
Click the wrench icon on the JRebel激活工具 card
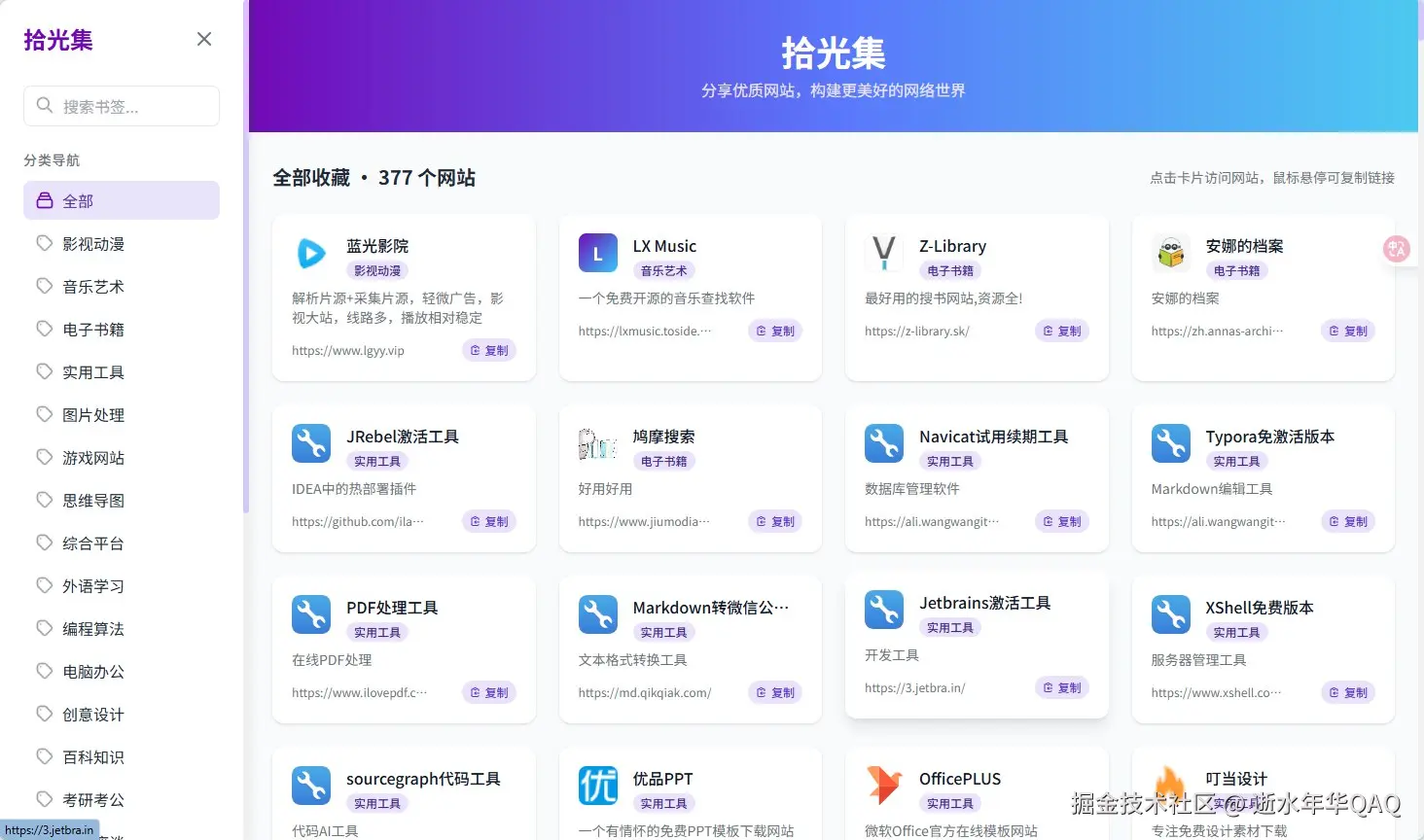[310, 443]
